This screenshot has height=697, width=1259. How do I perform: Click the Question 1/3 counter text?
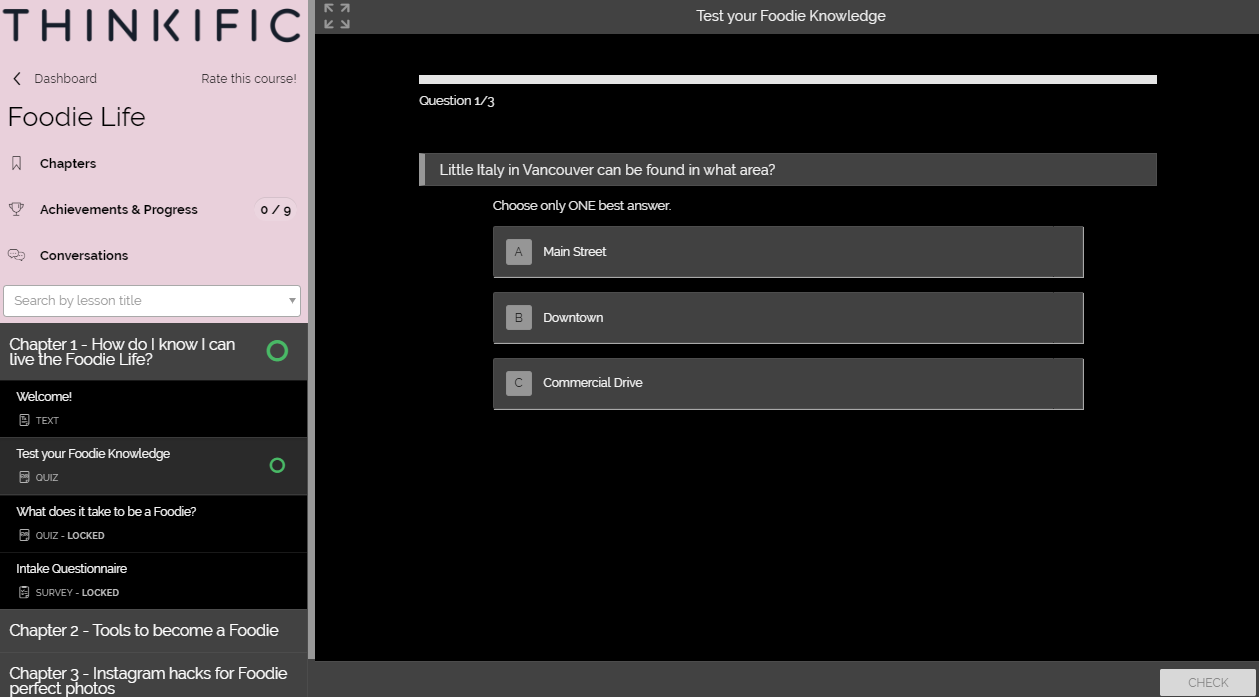[457, 101]
